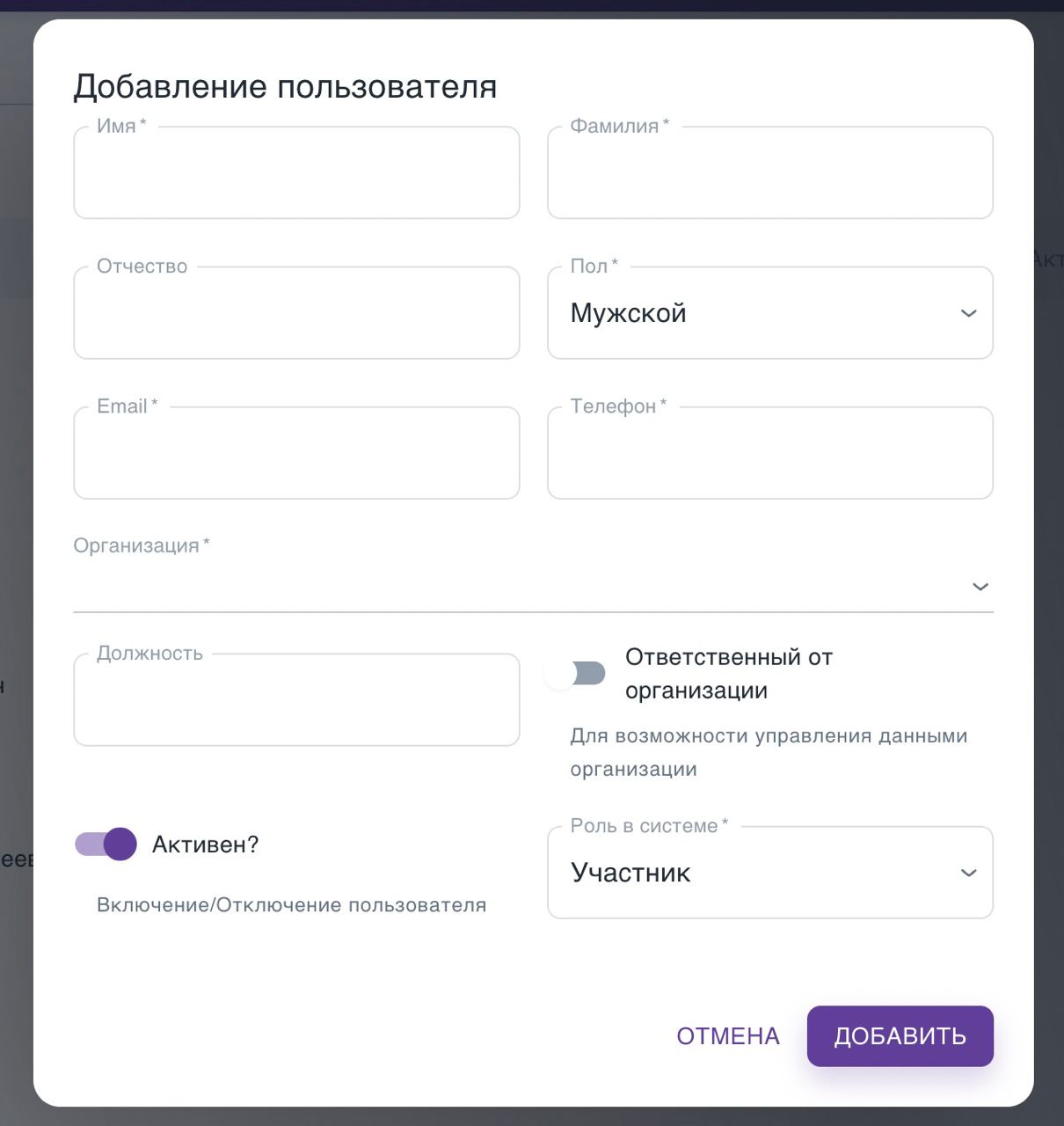Open the Организация dropdown
Viewport: 1064px width, 1126px height.
528,586
